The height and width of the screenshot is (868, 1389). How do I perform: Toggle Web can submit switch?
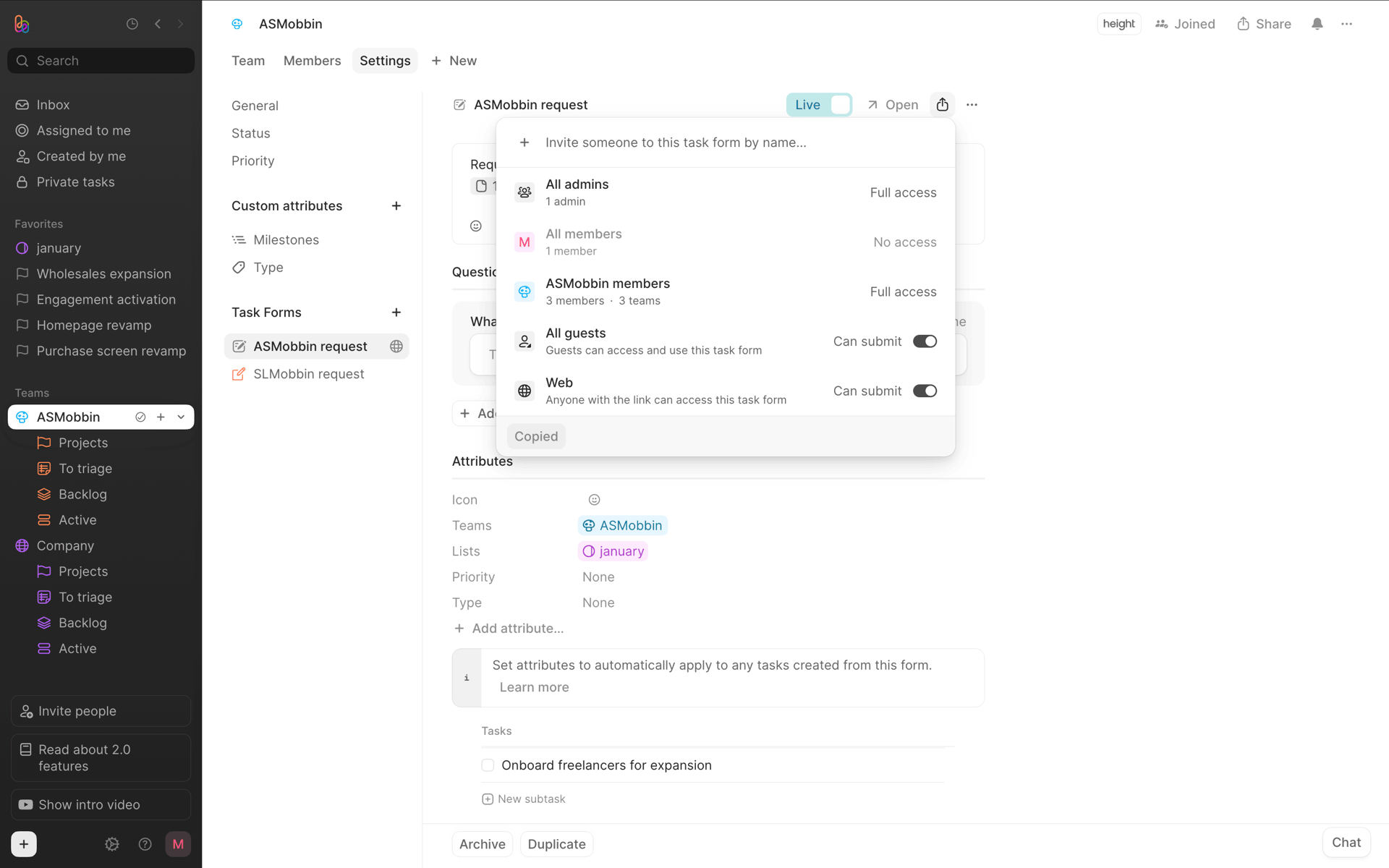tap(925, 391)
